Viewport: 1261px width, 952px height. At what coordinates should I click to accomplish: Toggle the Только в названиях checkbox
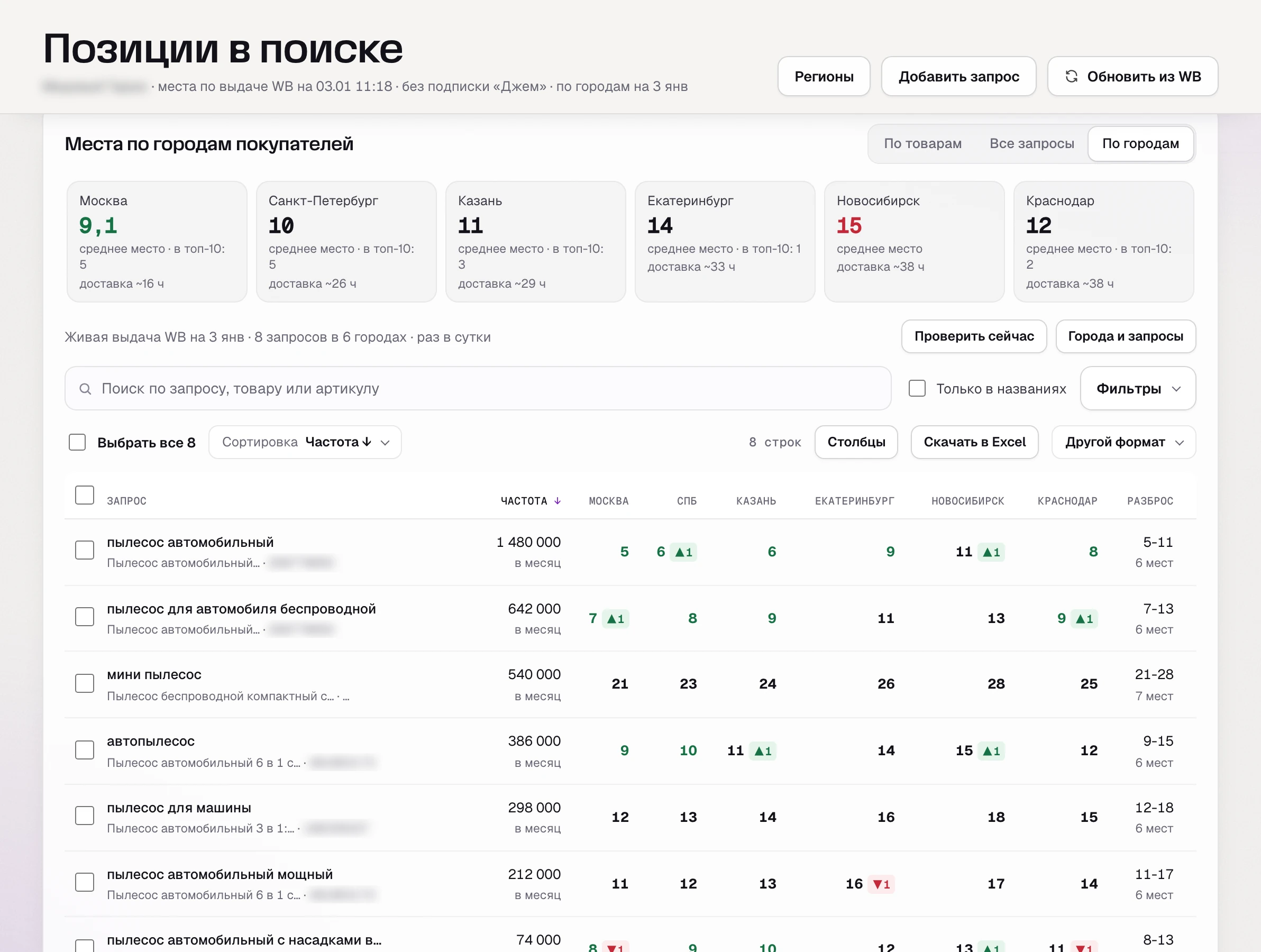[x=917, y=388]
